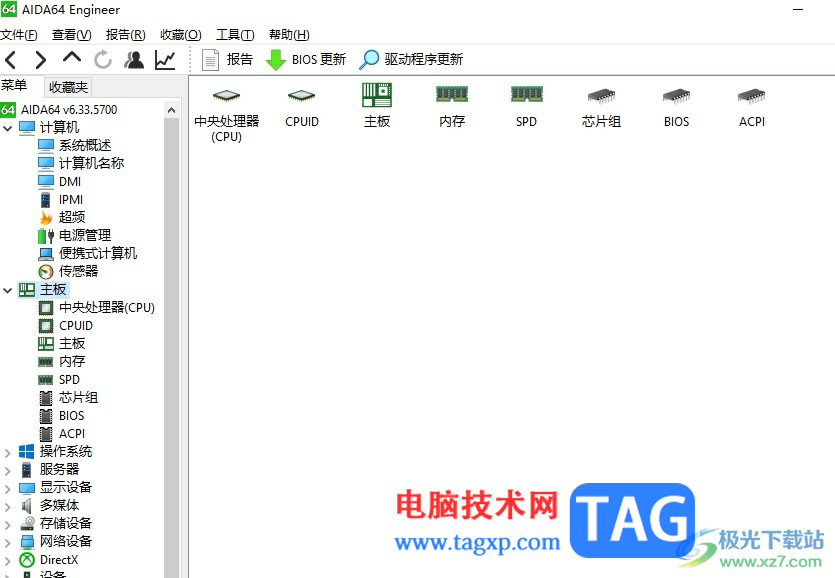
Task: Select BIOS in the tree
Action: pos(61,416)
